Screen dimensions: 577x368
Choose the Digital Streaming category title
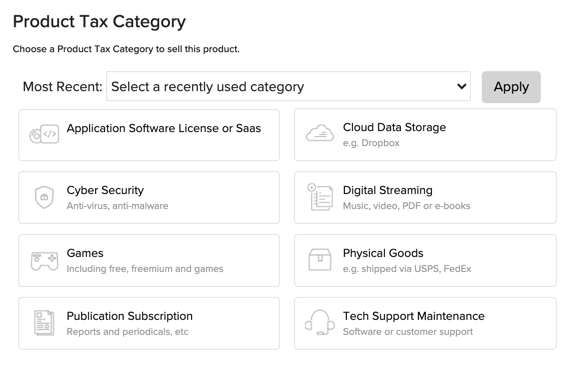(x=387, y=190)
